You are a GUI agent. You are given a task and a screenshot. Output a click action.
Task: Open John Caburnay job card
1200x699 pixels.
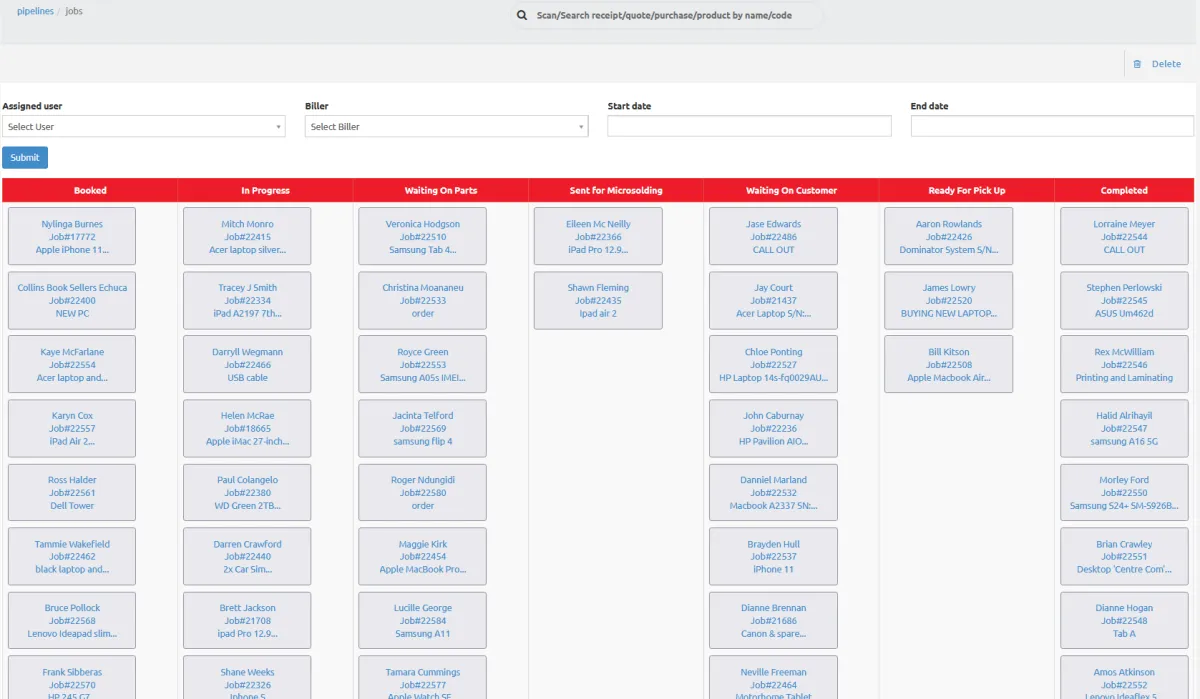coord(773,428)
